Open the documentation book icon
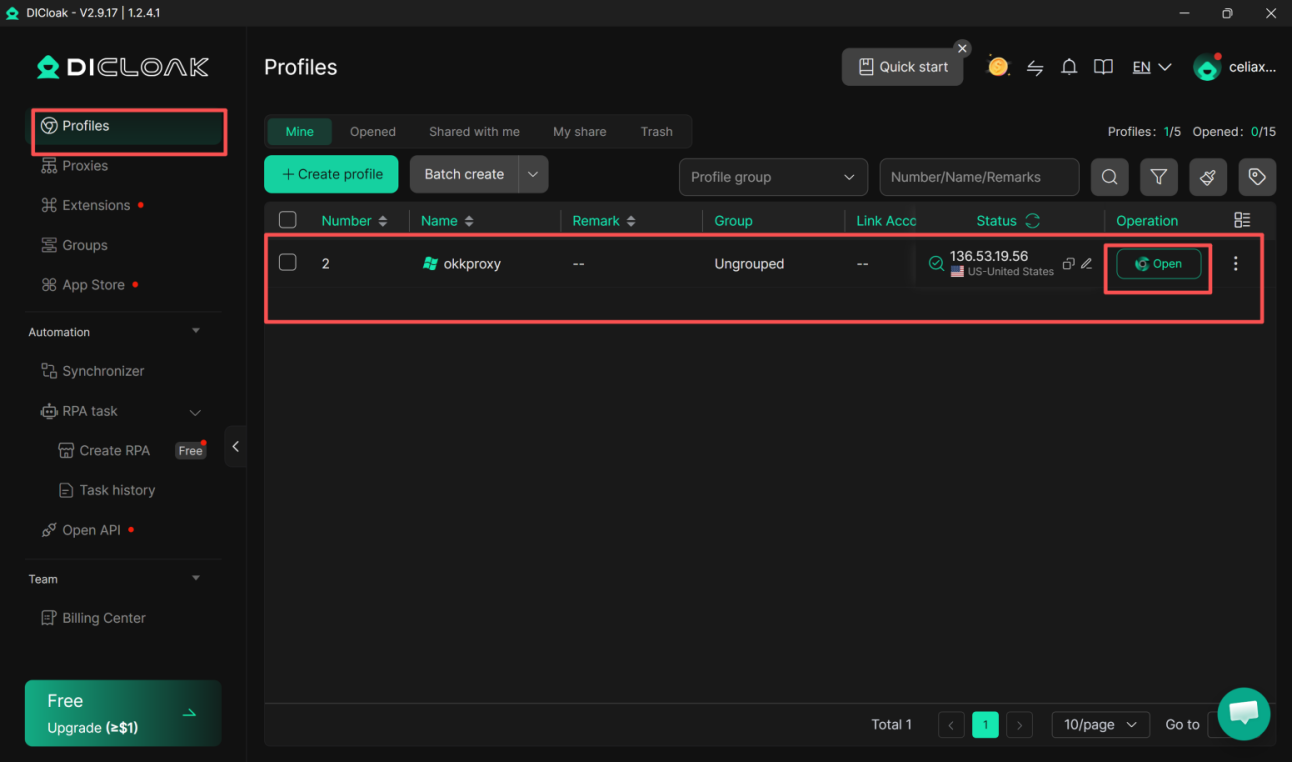 (x=1103, y=67)
